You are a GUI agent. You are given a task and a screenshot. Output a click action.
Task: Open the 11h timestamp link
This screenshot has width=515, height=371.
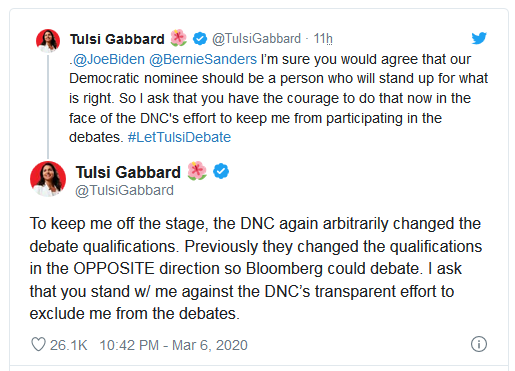323,39
